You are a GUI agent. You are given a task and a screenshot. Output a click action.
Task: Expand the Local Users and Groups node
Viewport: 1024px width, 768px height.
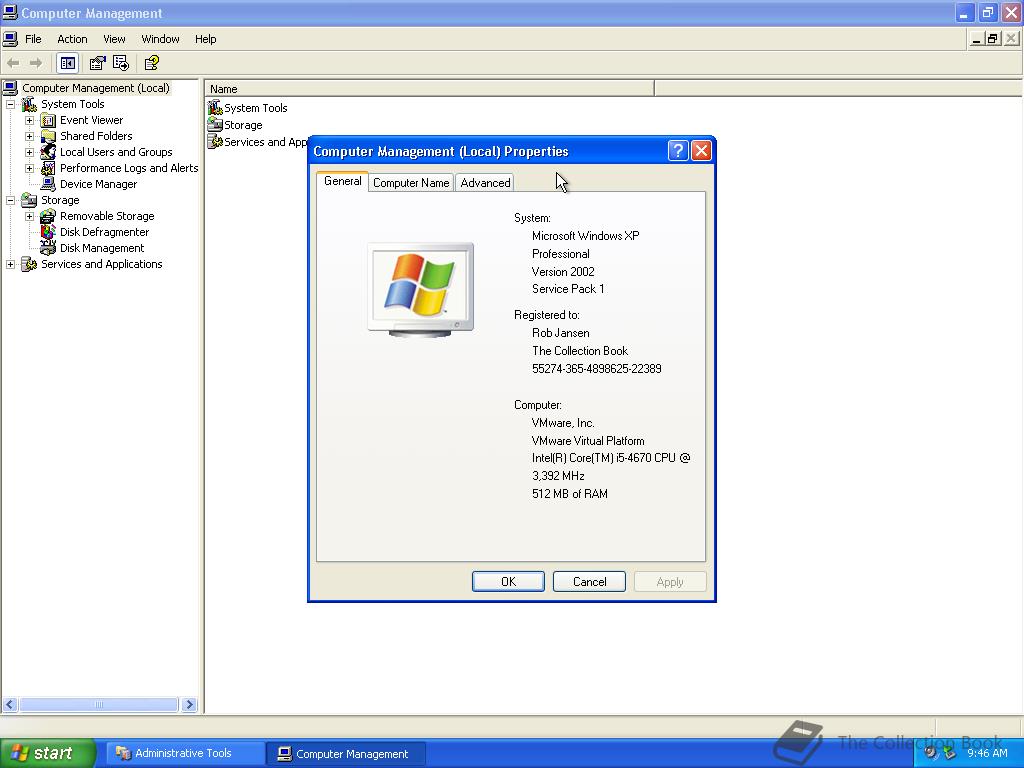[29, 152]
